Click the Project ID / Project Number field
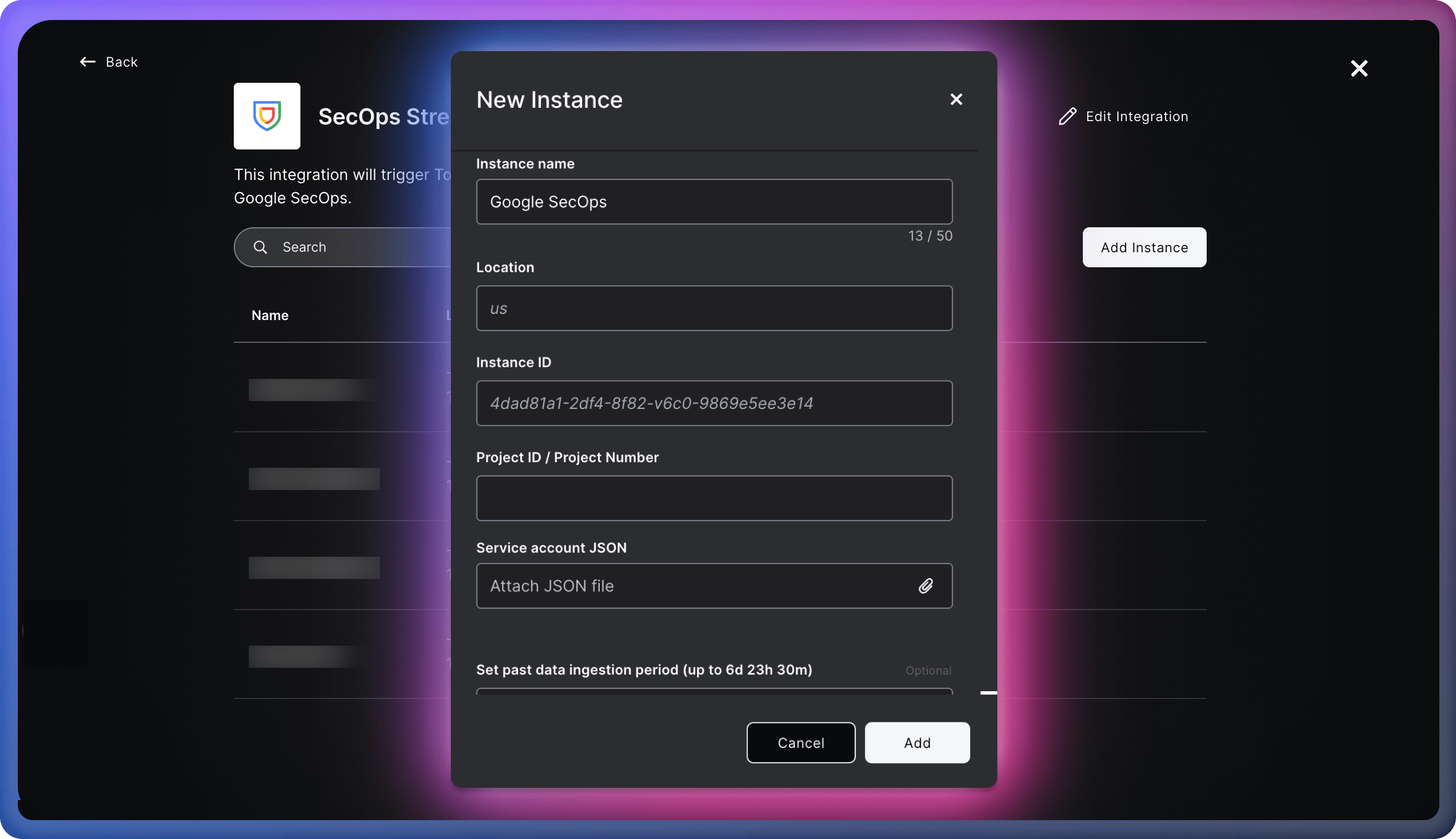The height and width of the screenshot is (839, 1456). pos(714,498)
